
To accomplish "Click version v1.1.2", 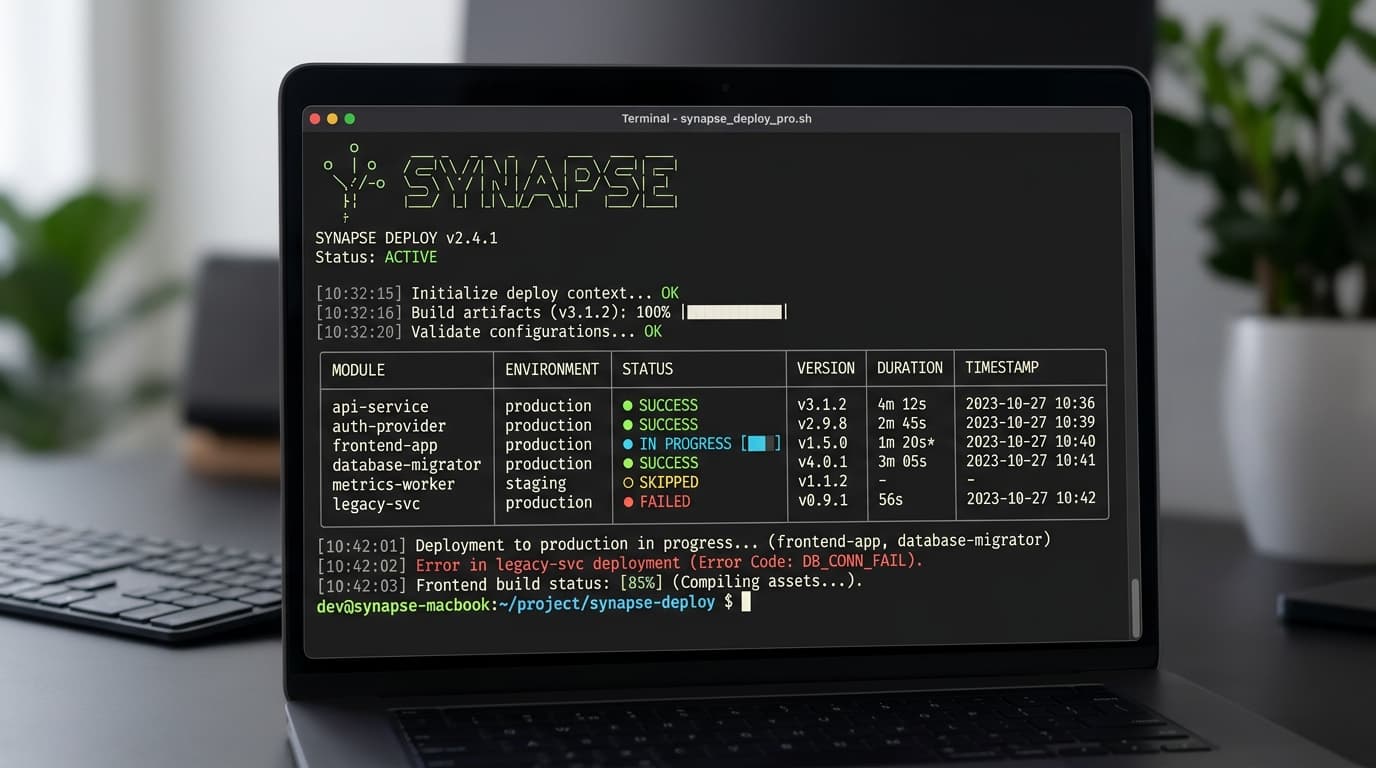I will tap(822, 481).
